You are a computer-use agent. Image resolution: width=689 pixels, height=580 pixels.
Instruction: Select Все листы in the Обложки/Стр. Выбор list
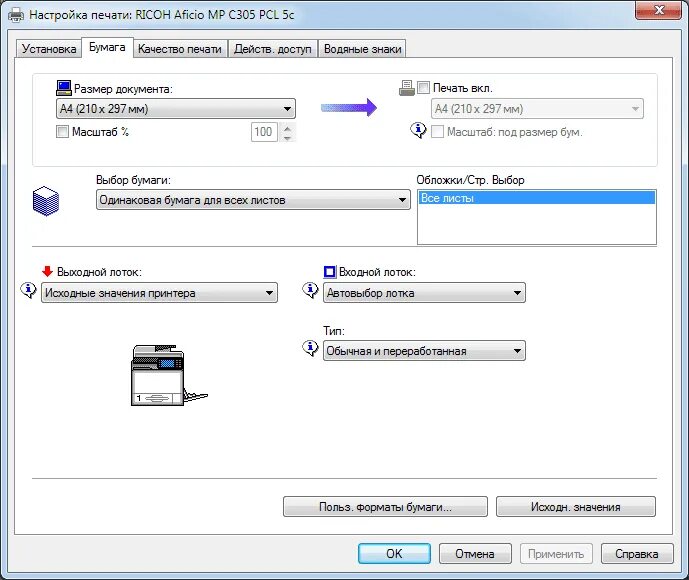[537, 198]
